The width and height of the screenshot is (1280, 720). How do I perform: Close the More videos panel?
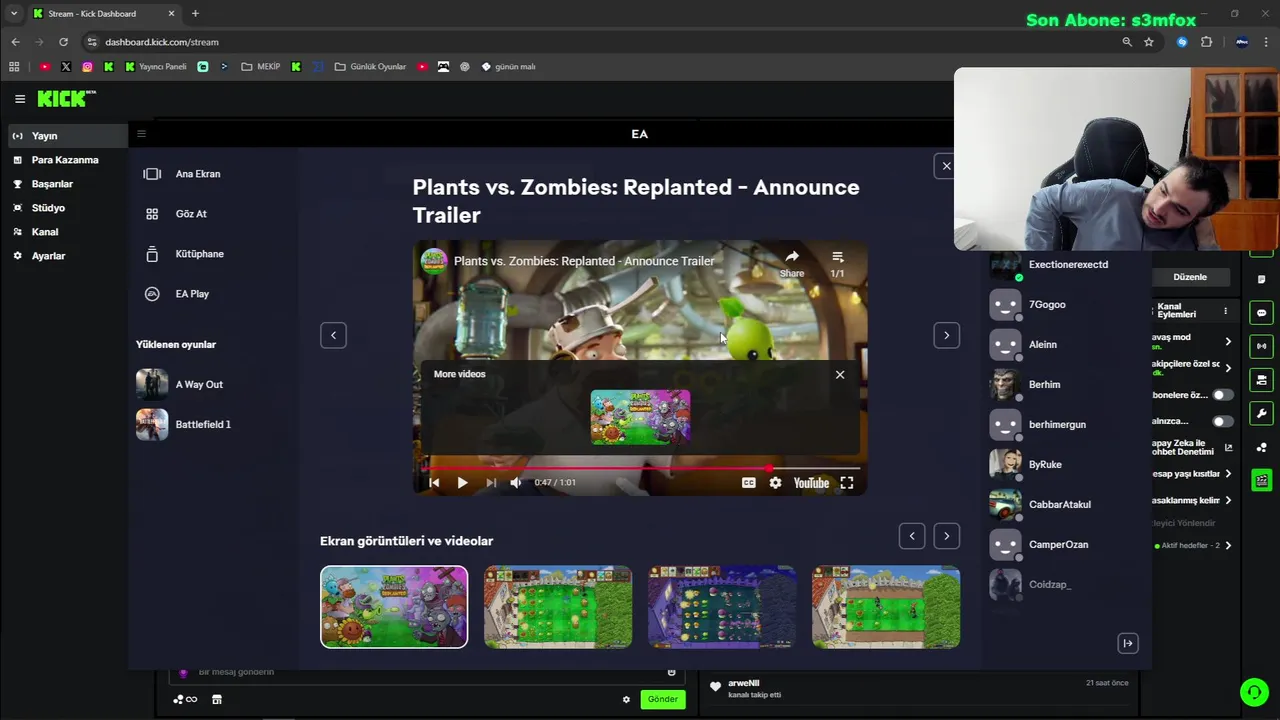(x=840, y=374)
